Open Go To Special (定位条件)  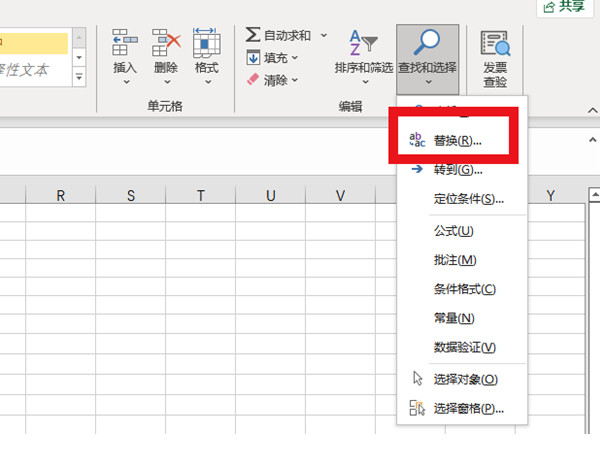click(469, 199)
